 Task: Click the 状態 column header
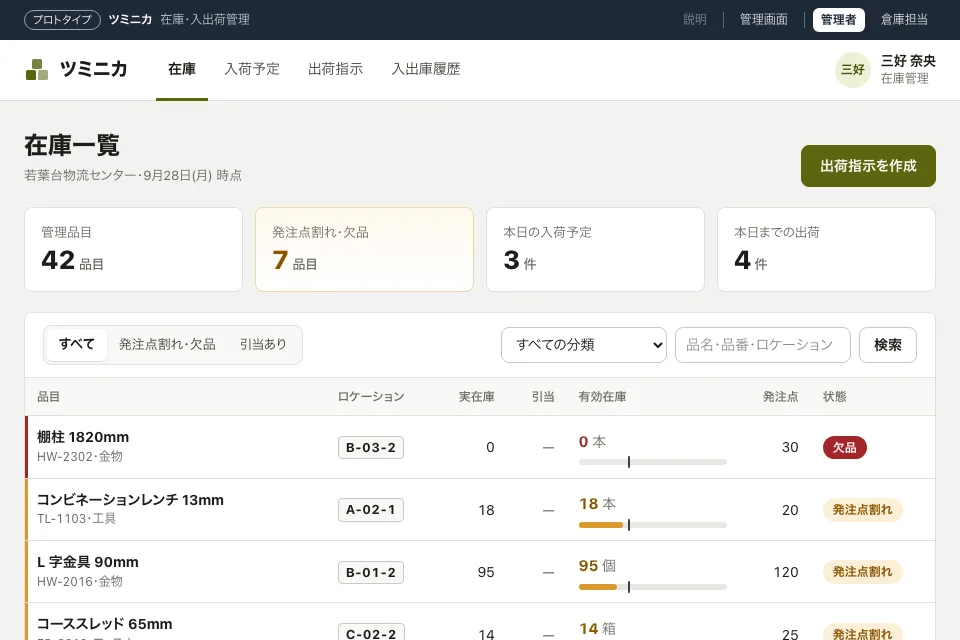pos(834,397)
